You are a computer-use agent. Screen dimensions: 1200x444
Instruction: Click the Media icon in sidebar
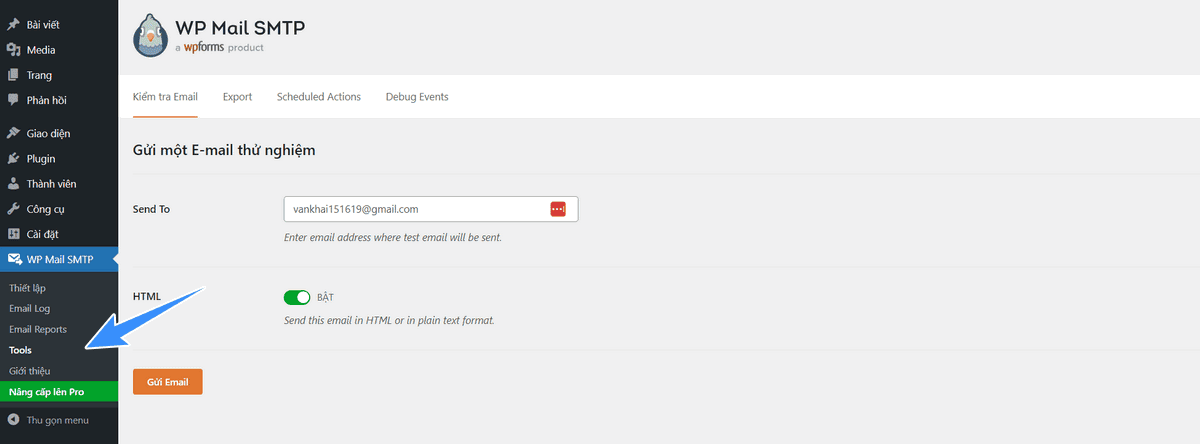13,50
